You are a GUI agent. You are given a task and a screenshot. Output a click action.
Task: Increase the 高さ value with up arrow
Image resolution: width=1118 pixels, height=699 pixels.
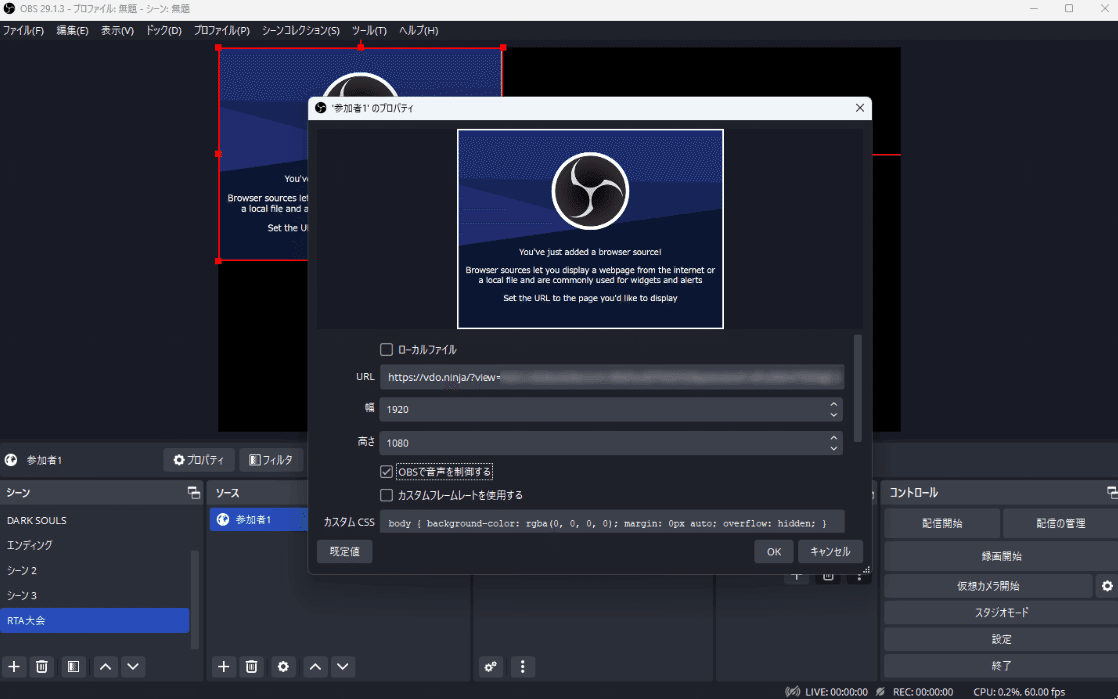(833, 438)
